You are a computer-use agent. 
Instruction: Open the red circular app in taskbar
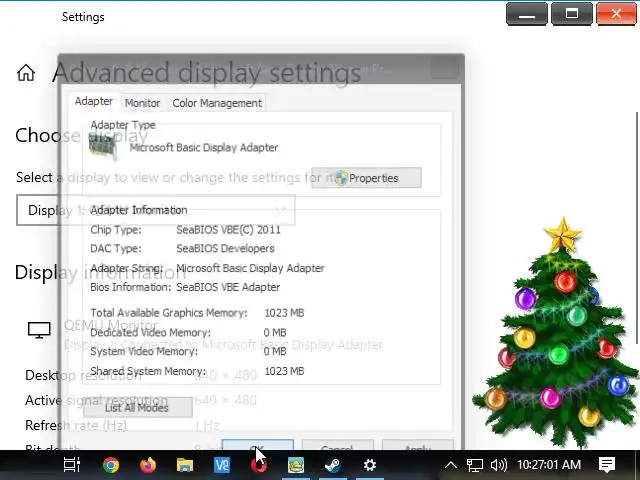tap(258, 465)
